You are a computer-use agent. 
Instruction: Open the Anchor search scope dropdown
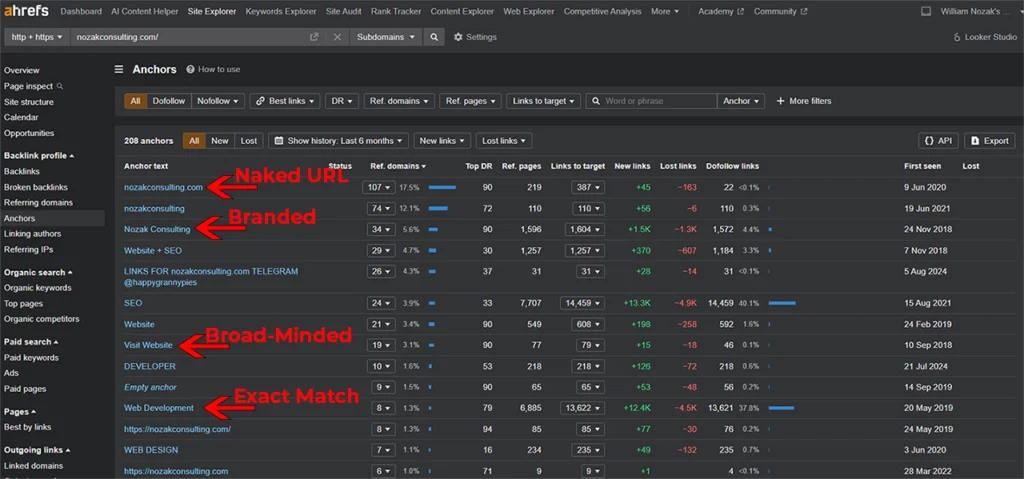pyautogui.click(x=741, y=101)
